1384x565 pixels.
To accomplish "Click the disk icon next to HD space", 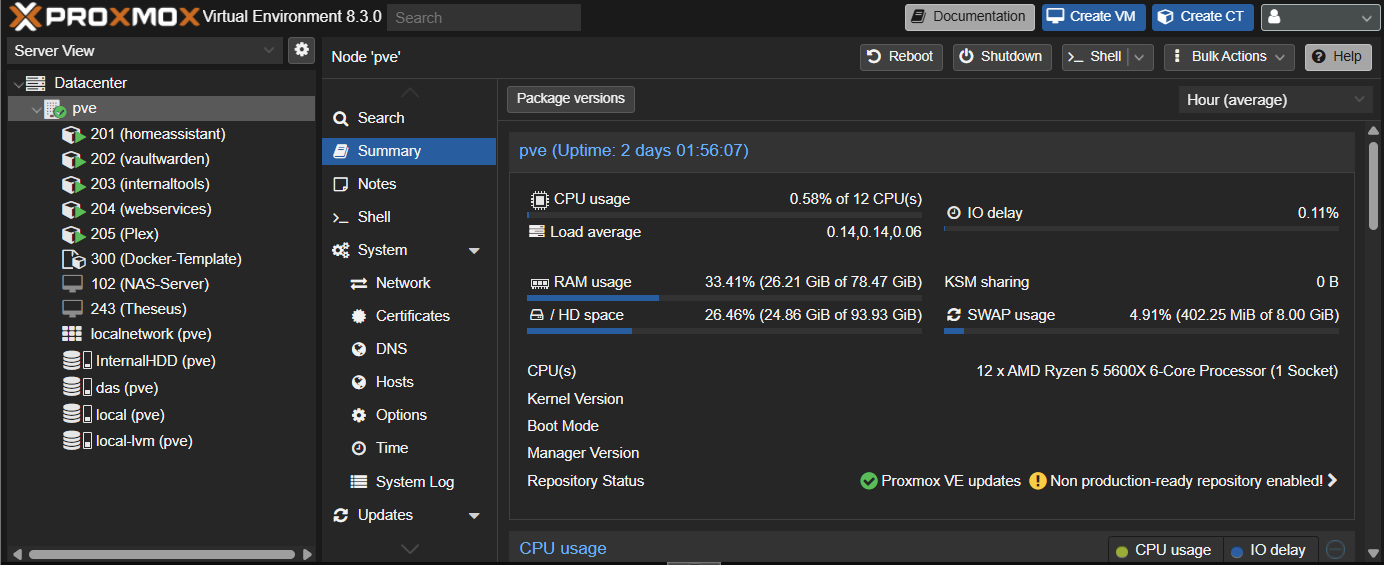I will 536,315.
